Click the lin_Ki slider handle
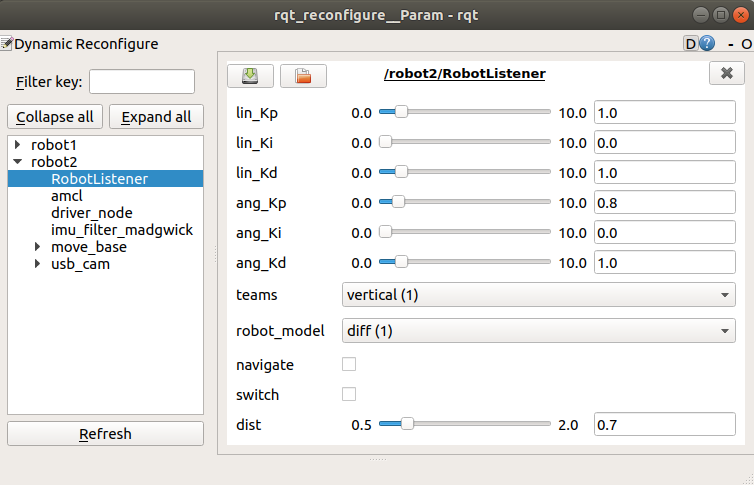 tap(385, 141)
